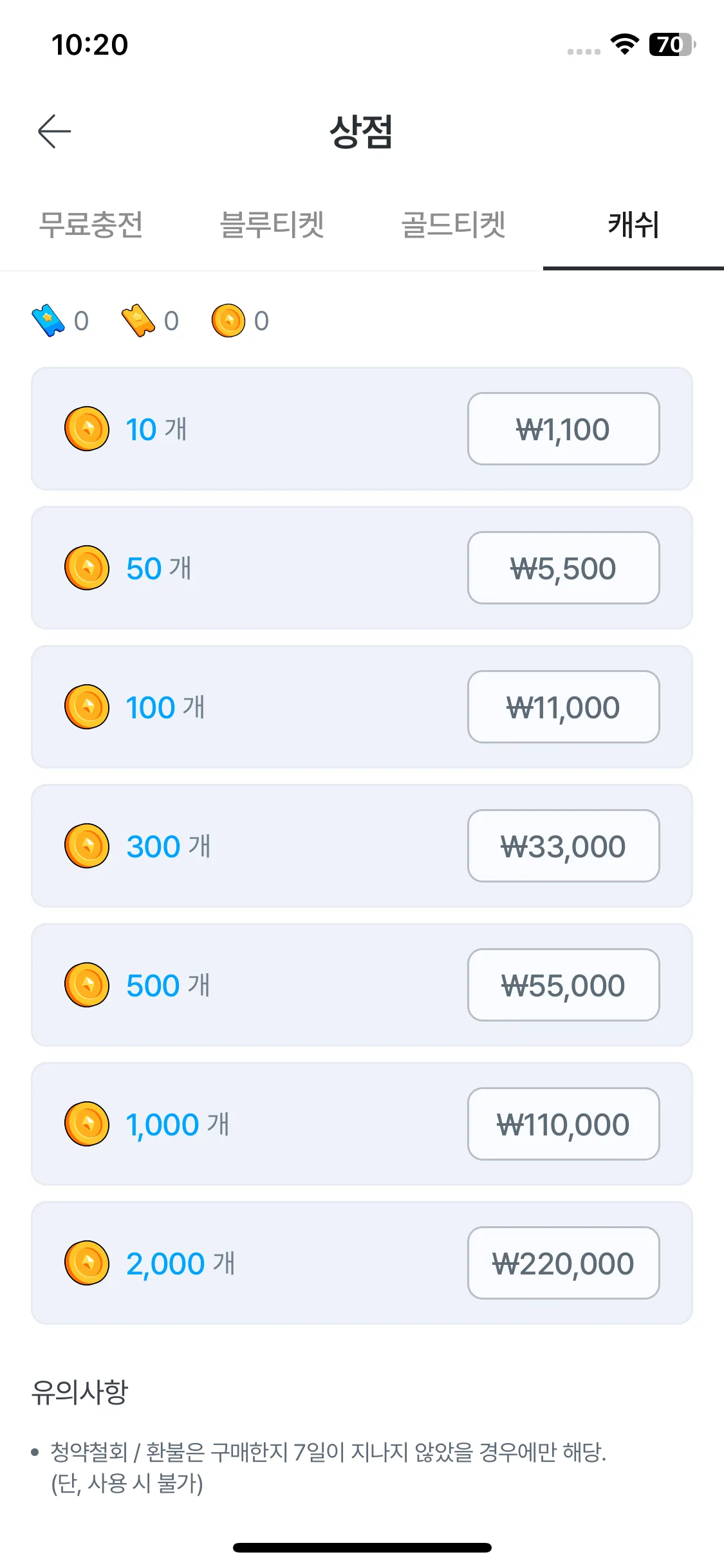Tap the coin icon beside 300 개
Screen dimensions: 724x1568
[87, 846]
